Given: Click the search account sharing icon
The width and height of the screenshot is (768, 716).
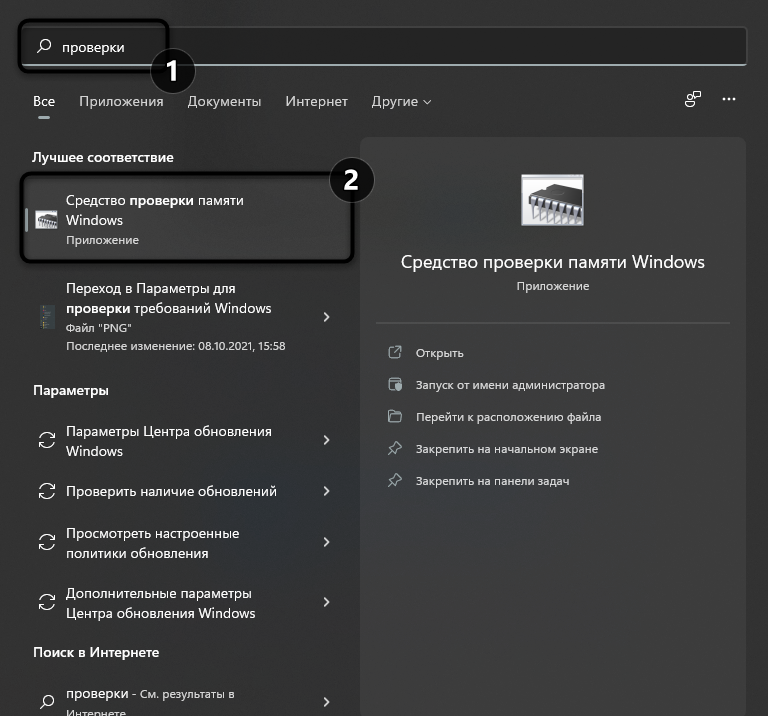Looking at the screenshot, I should 692,99.
